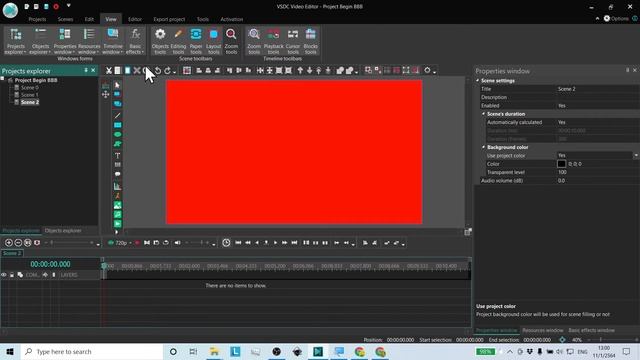The image size is (640, 360).
Task: Collapse the Background color section
Action: pyautogui.click(x=484, y=147)
